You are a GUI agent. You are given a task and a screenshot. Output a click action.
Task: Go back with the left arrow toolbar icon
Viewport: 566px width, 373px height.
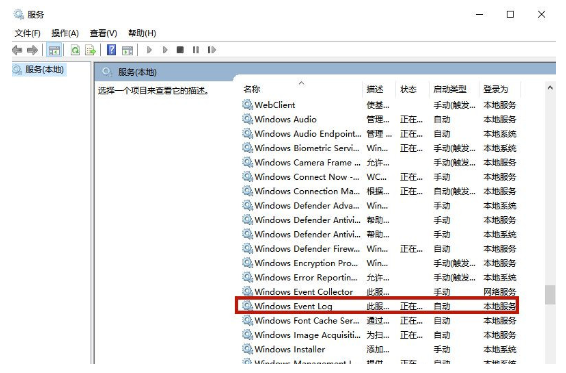click(17, 50)
